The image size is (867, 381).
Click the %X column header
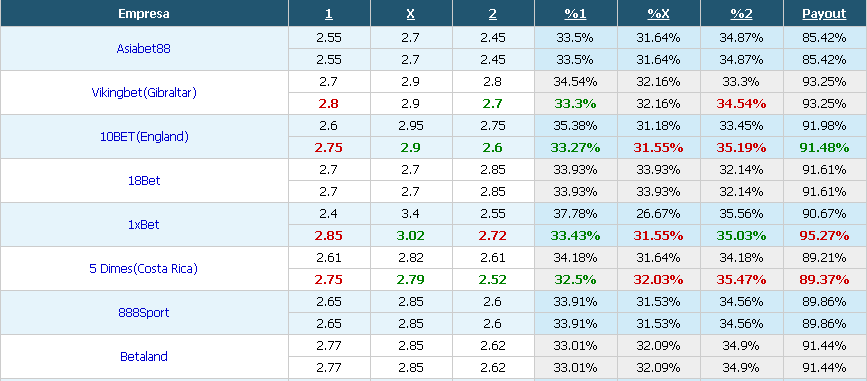point(658,14)
